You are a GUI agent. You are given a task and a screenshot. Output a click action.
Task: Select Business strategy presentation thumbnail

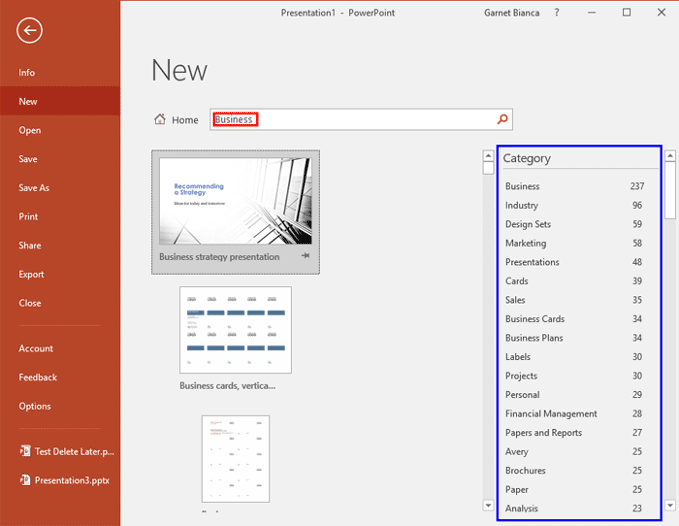tap(236, 202)
